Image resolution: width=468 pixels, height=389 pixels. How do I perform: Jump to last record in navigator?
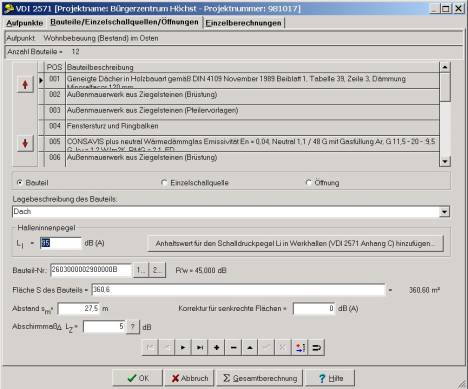point(200,348)
